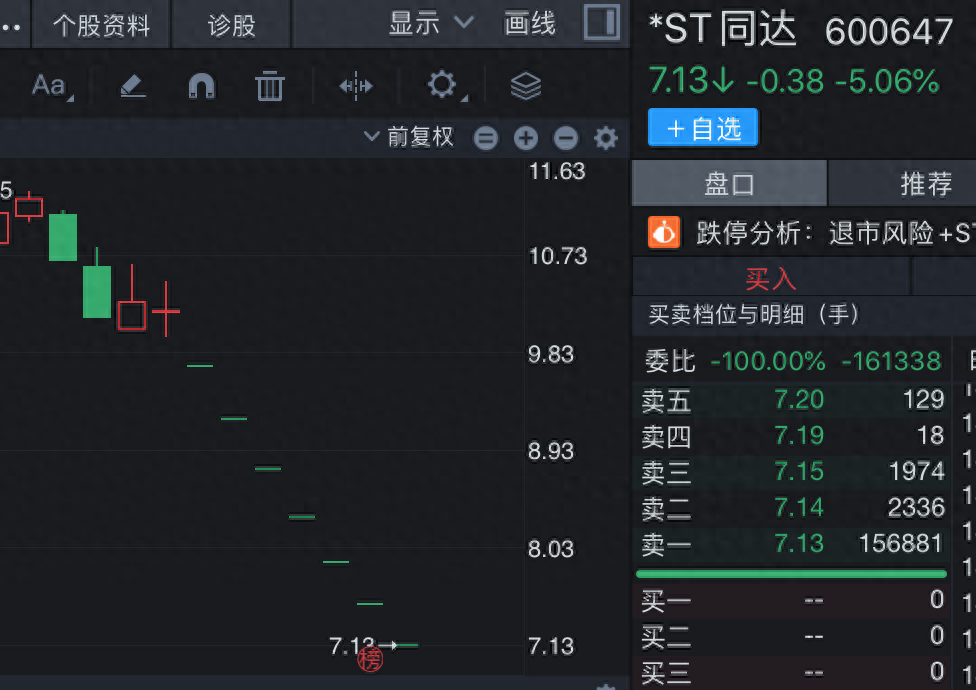
Task: Click the zoom-in plus circle button
Action: point(526,138)
